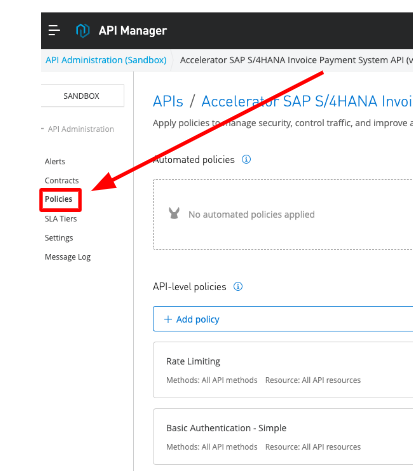Collapse the API Administration section
The height and width of the screenshot is (471, 413).
[43, 129]
